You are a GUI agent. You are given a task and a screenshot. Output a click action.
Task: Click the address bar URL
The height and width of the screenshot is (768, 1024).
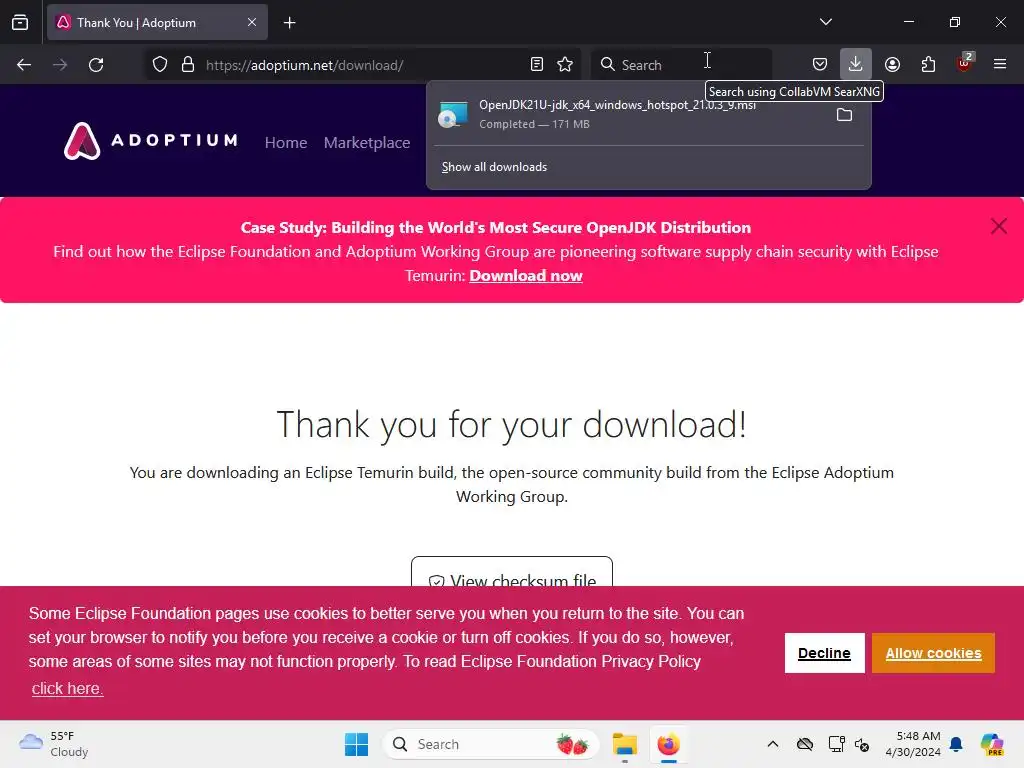pos(304,65)
